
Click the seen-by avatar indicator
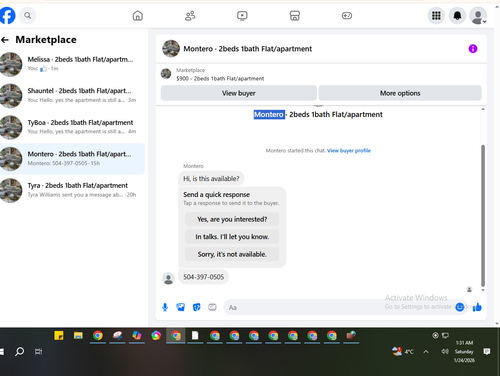click(x=469, y=290)
